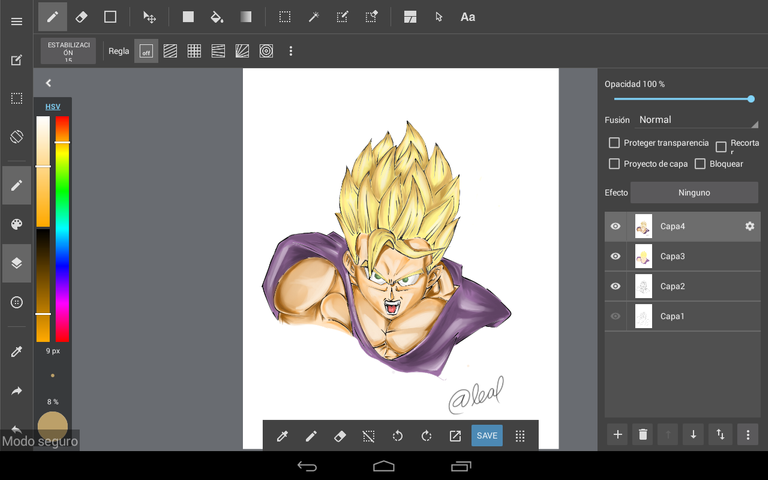The height and width of the screenshot is (480, 768).
Task: Select the Capa2 layer row
Action: [x=682, y=286]
